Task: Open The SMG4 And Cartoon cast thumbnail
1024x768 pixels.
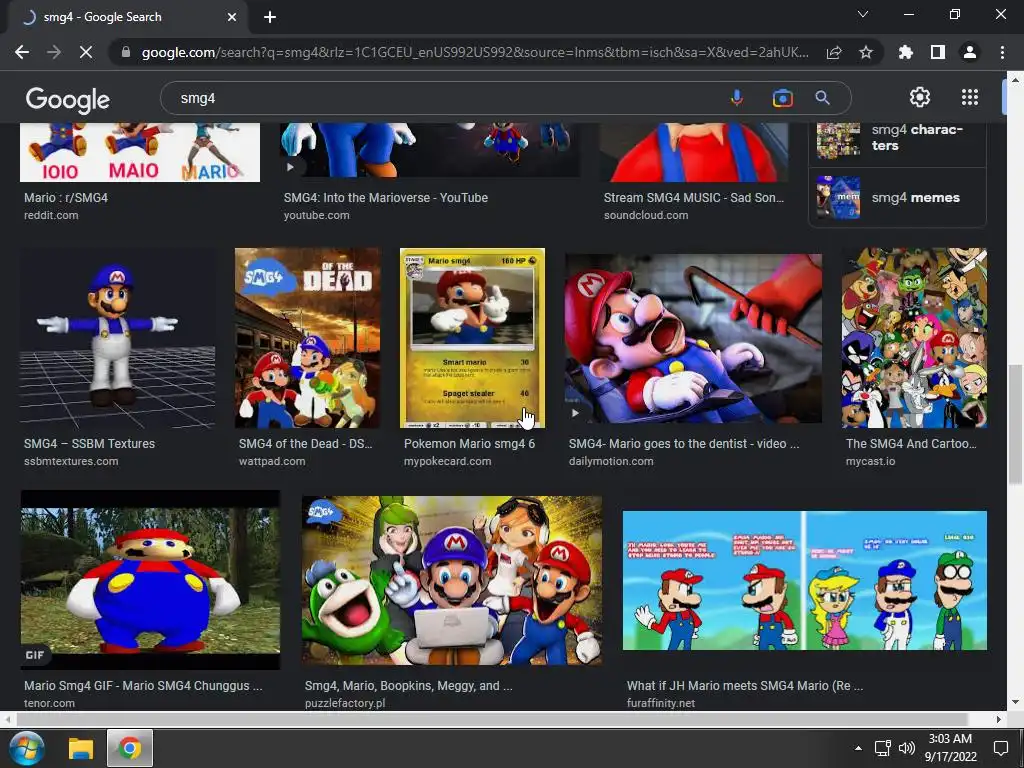Action: pos(914,338)
